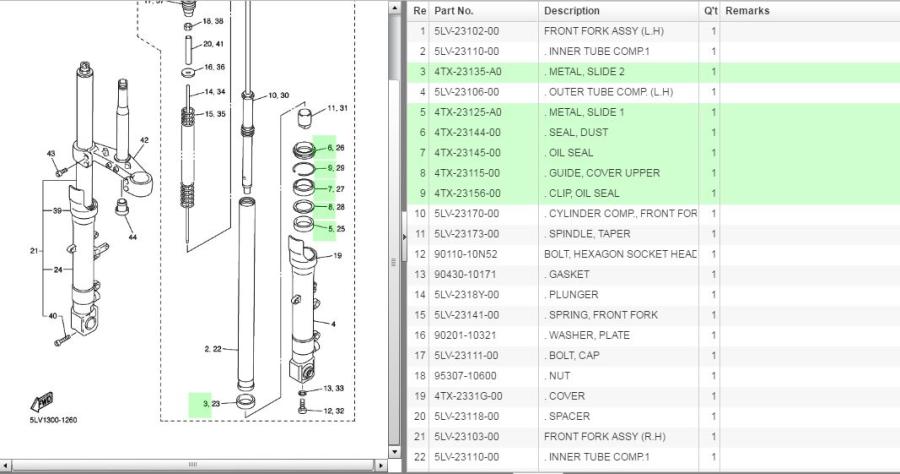Select diagram callout 11, 31

338,108
